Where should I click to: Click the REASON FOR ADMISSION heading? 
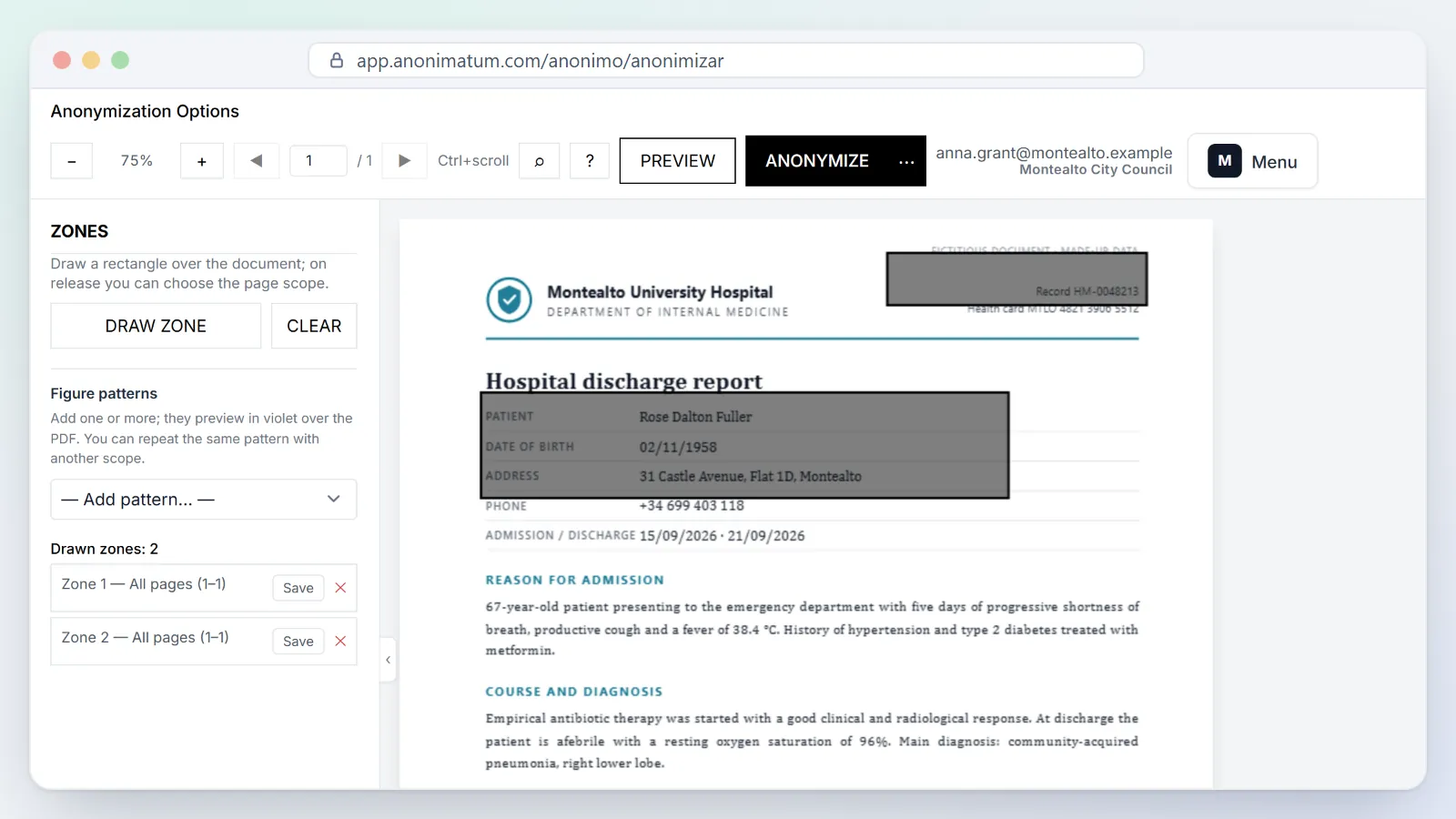(575, 580)
